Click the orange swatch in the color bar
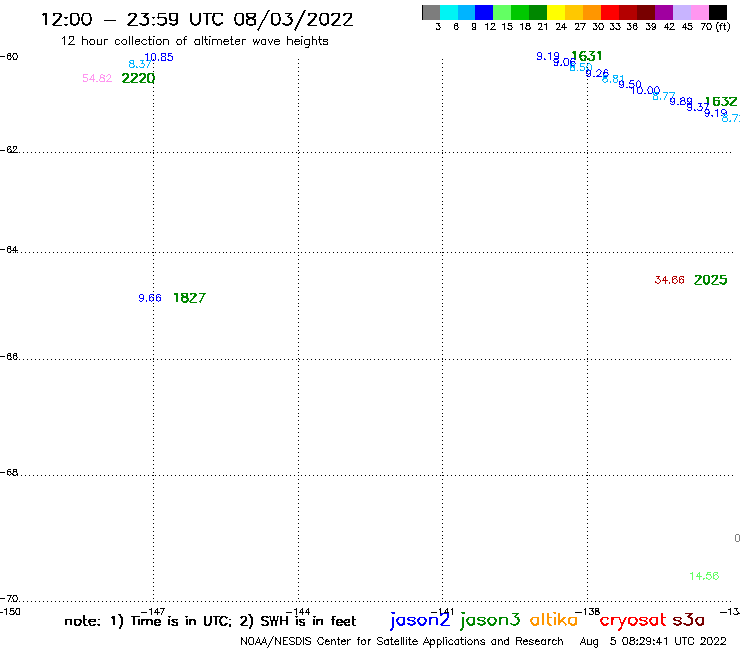The height and width of the screenshot is (650, 740). click(x=592, y=12)
